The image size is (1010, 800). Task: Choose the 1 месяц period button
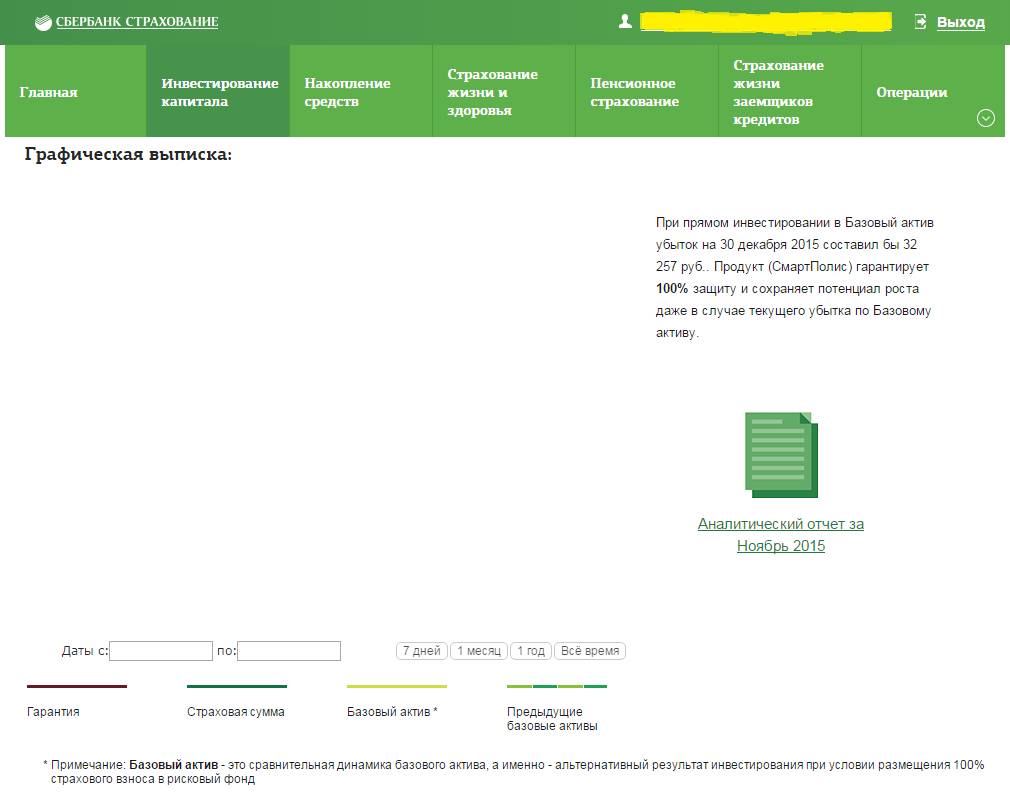coord(479,651)
